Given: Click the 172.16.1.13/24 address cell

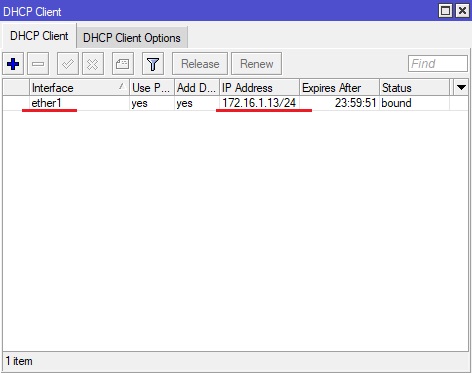Looking at the screenshot, I should point(259,103).
